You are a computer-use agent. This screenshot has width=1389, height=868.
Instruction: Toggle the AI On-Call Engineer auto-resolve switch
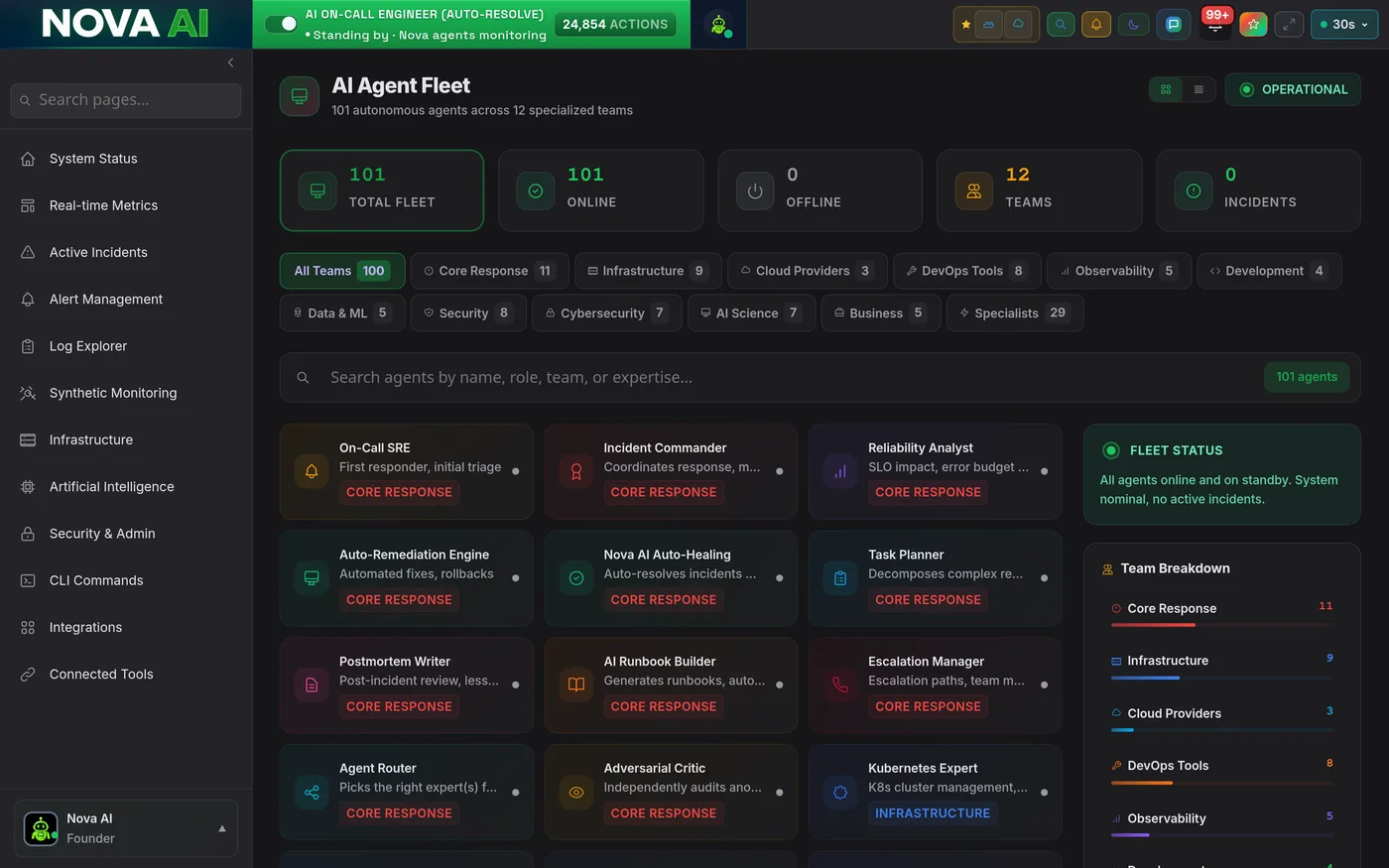coord(282,24)
